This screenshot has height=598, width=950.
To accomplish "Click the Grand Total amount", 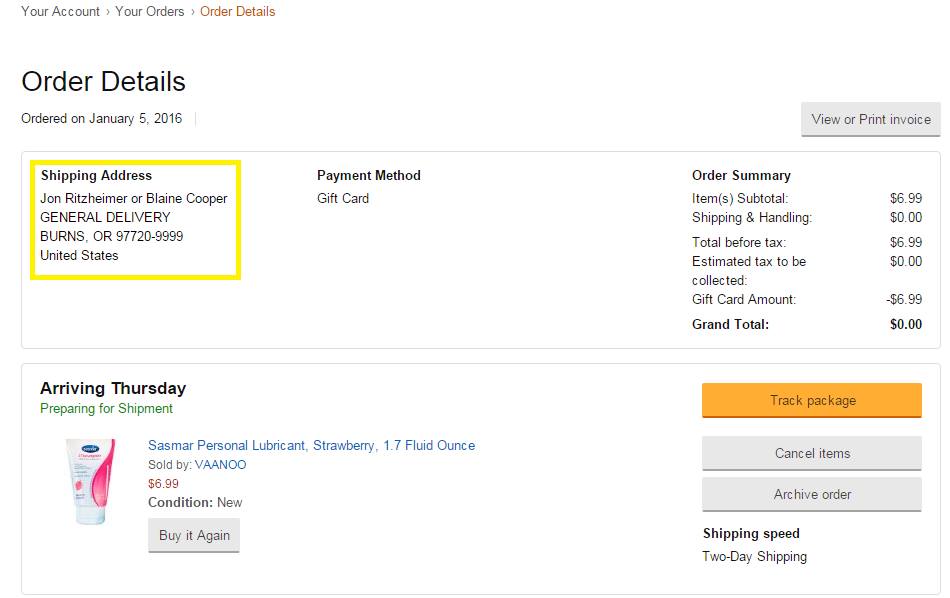I will [906, 324].
